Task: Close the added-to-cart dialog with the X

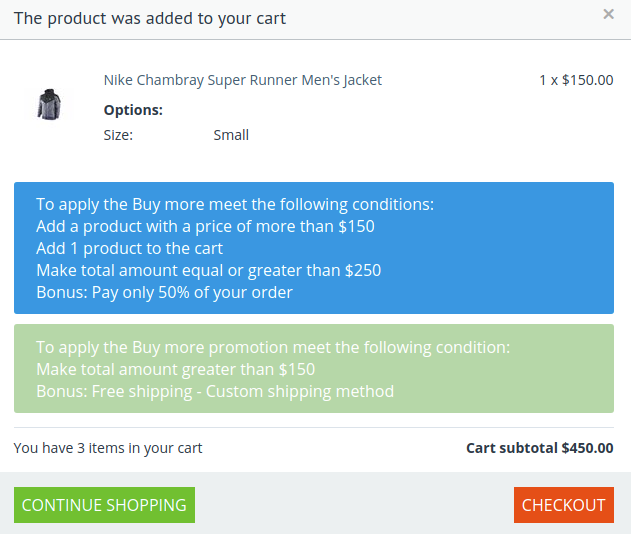Action: coord(608,14)
